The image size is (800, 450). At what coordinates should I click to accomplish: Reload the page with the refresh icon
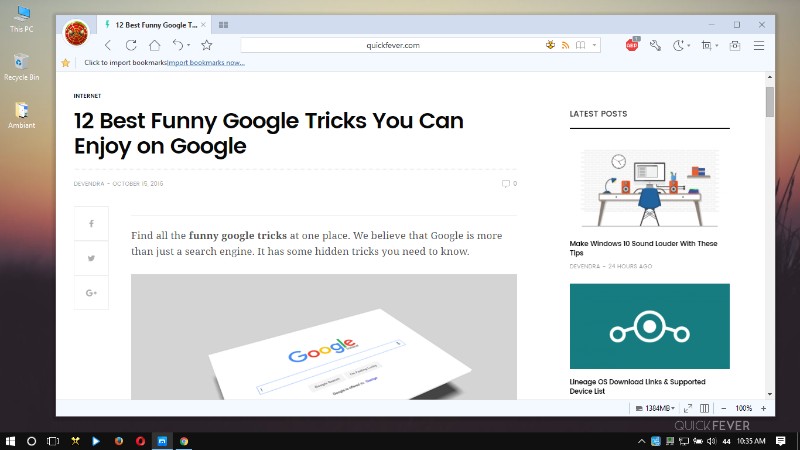click(x=131, y=45)
